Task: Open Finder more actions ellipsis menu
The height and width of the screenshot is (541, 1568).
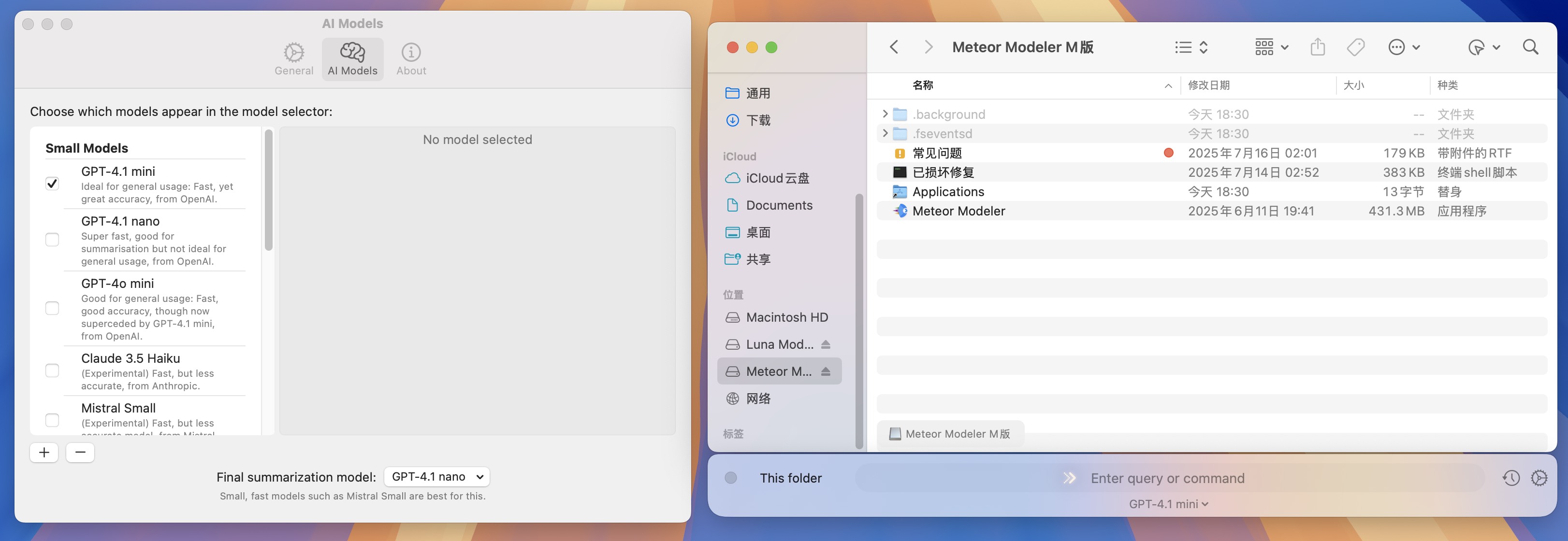Action: click(x=1404, y=47)
